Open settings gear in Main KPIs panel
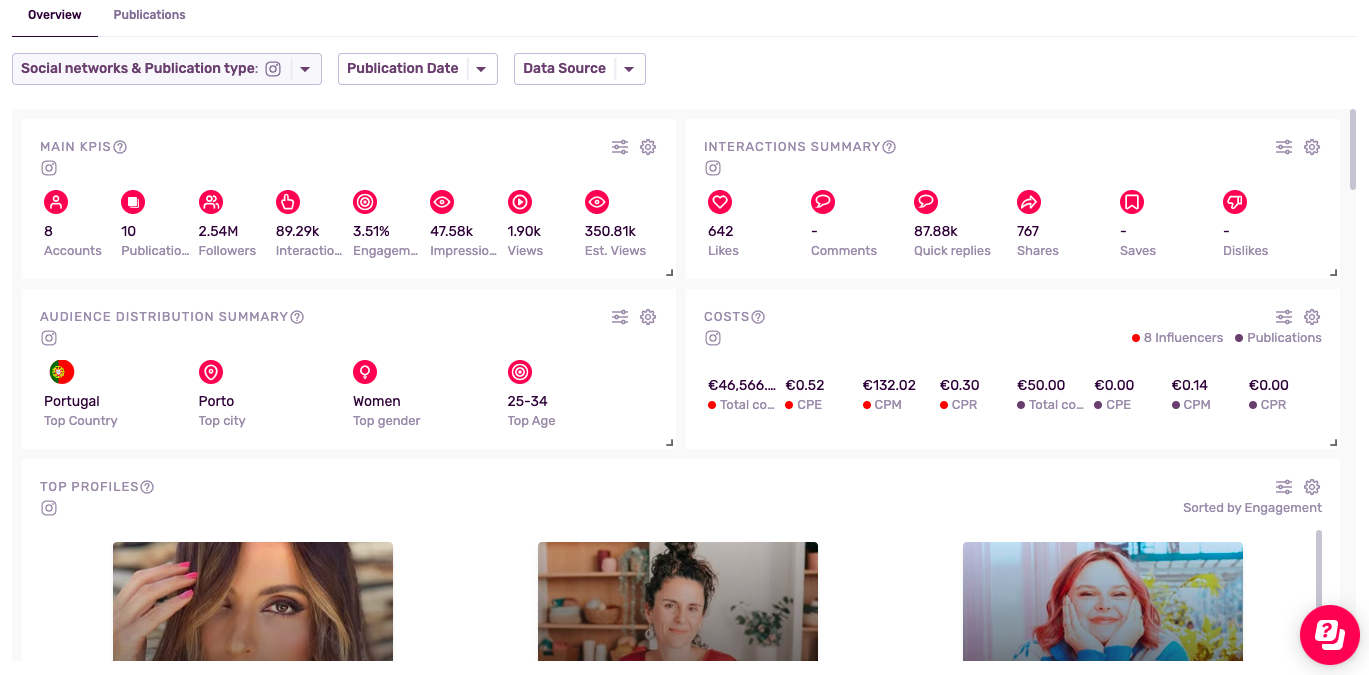The height and width of the screenshot is (675, 1369). 648,147
